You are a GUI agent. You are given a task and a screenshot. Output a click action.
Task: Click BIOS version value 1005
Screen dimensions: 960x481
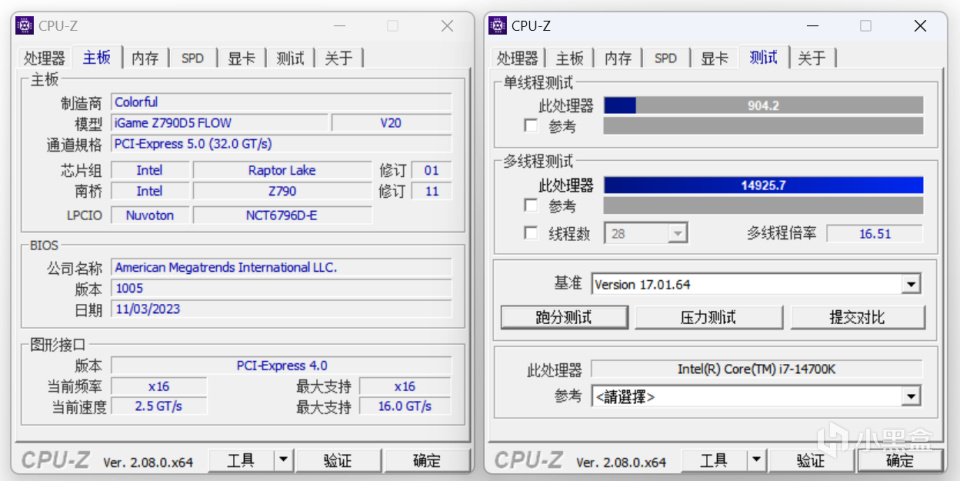(282, 288)
